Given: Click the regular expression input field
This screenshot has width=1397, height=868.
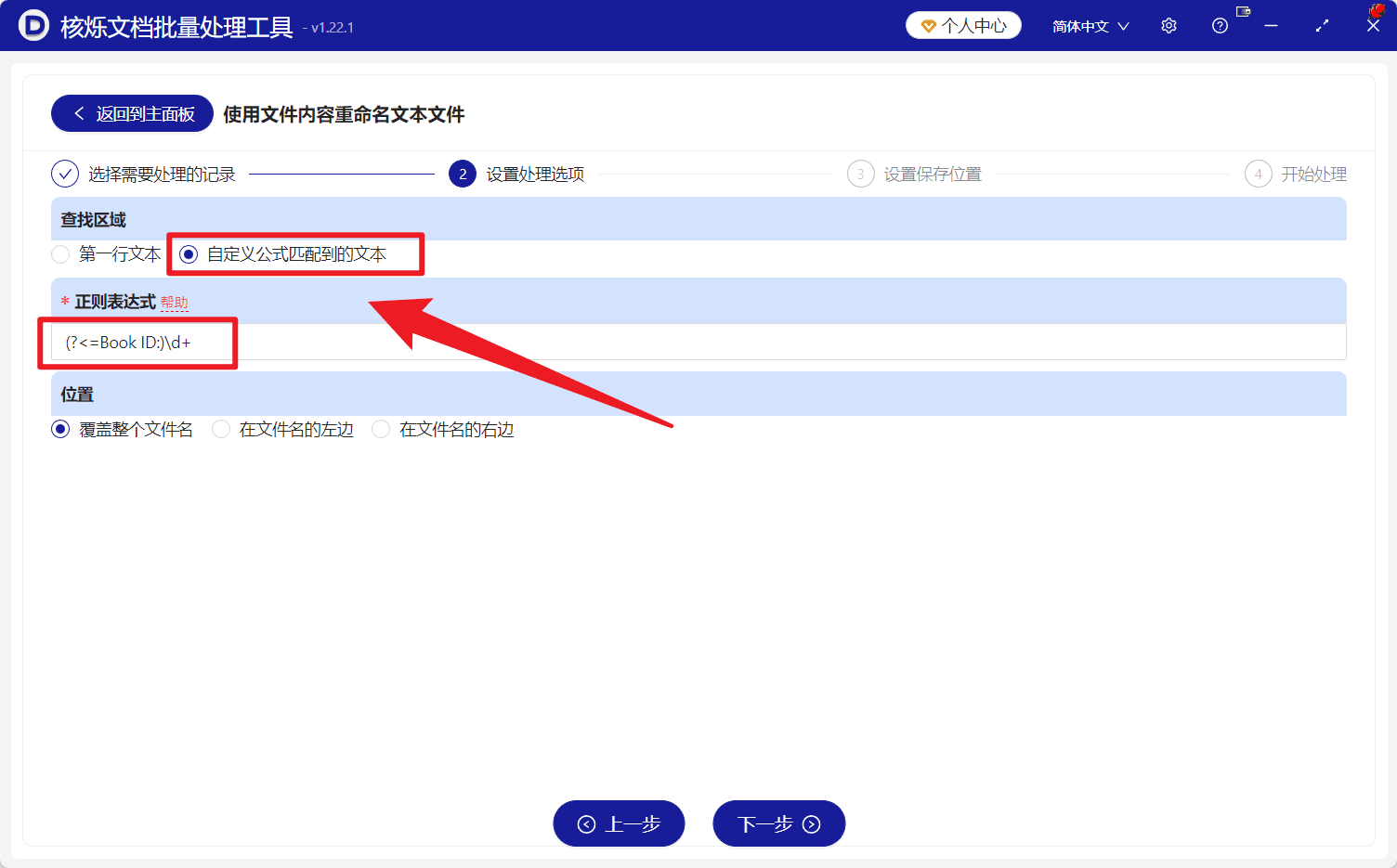Looking at the screenshot, I should pyautogui.click(x=698, y=342).
